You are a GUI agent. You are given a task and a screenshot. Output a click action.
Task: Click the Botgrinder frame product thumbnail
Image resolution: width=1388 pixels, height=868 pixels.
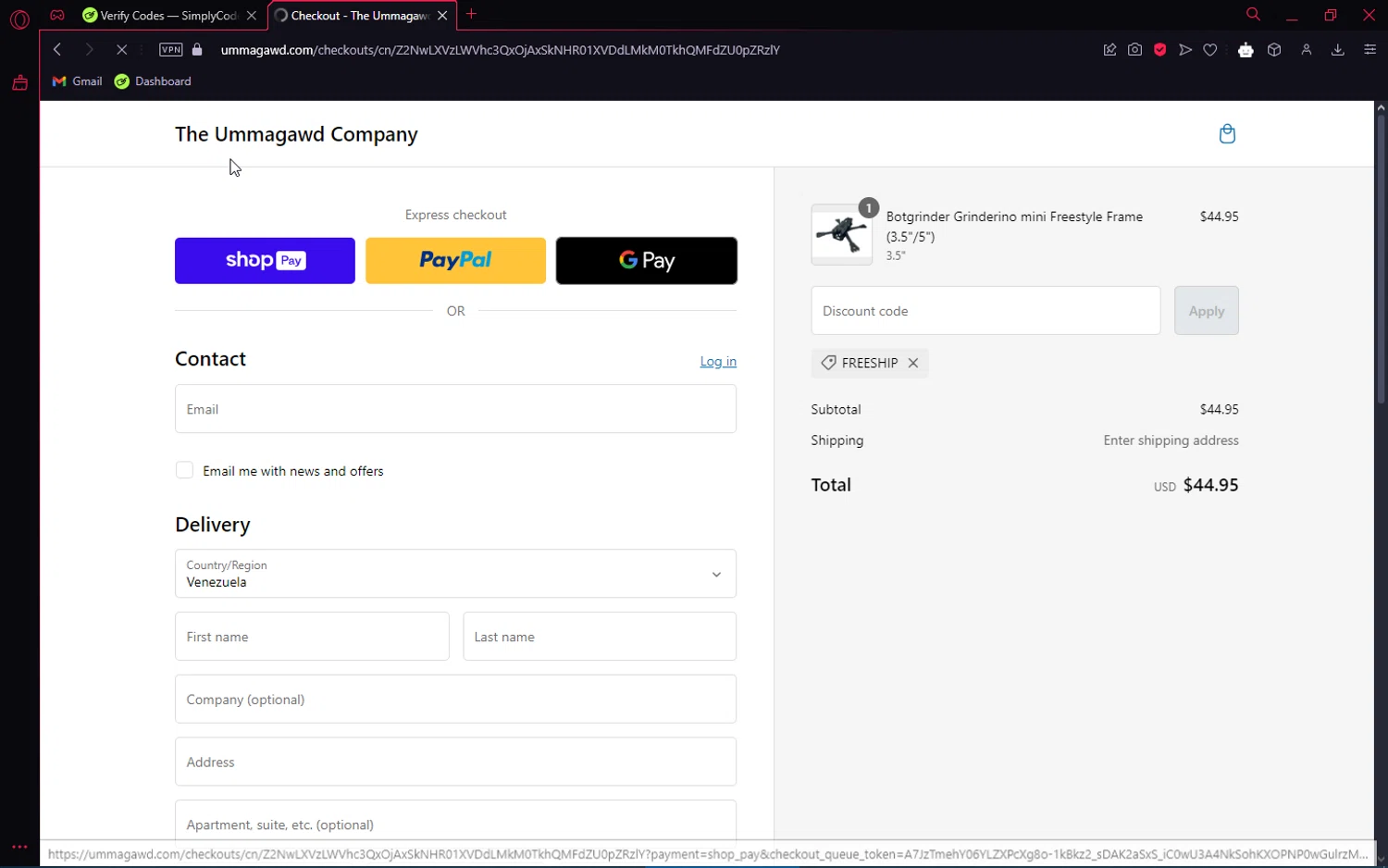point(841,235)
